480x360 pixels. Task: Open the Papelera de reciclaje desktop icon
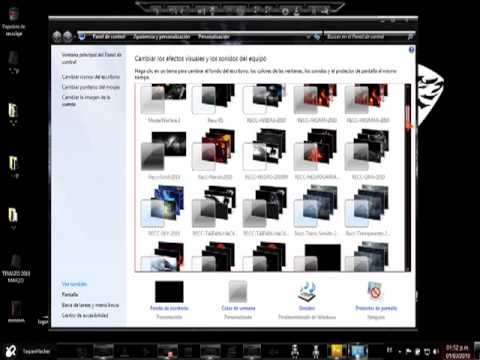pyautogui.click(x=14, y=22)
